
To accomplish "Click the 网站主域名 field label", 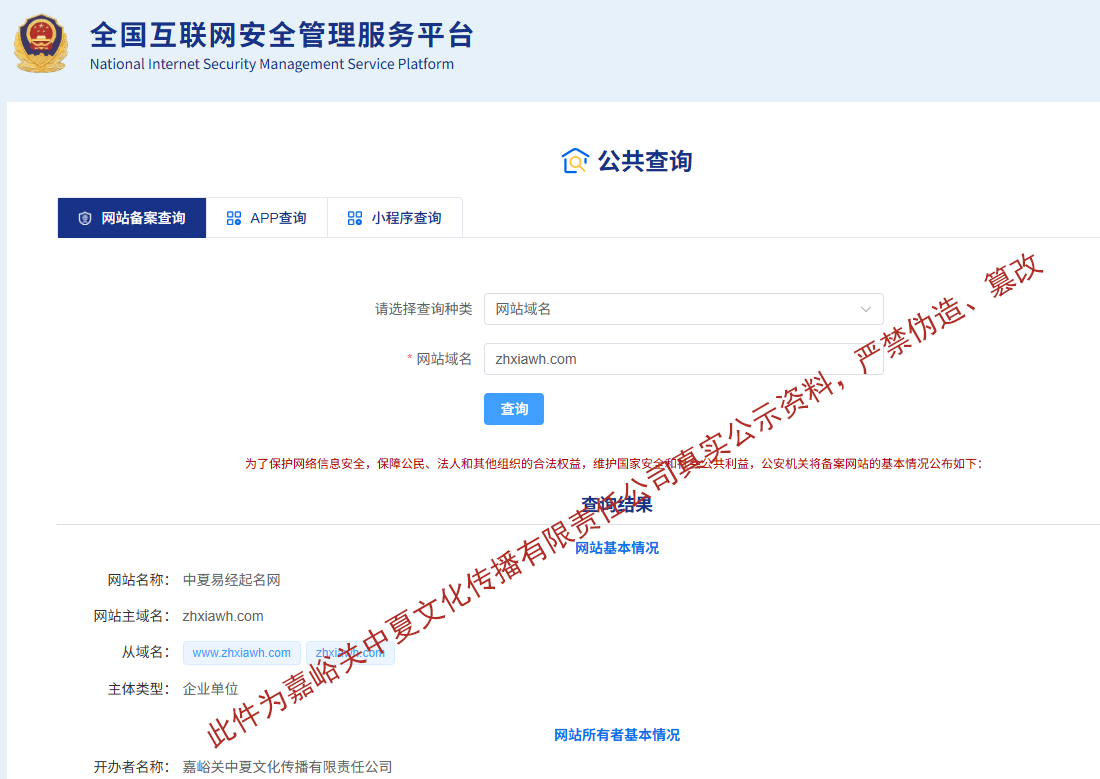I will [131, 616].
